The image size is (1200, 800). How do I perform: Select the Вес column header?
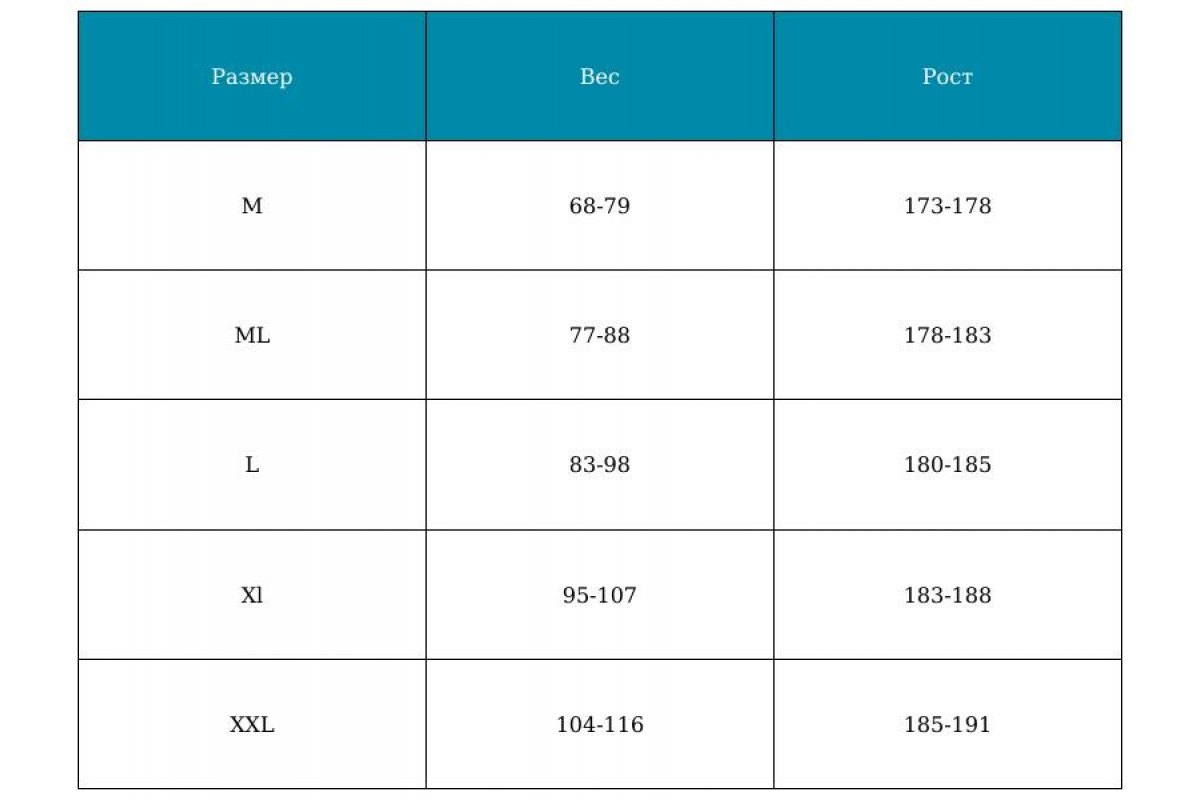(x=600, y=77)
